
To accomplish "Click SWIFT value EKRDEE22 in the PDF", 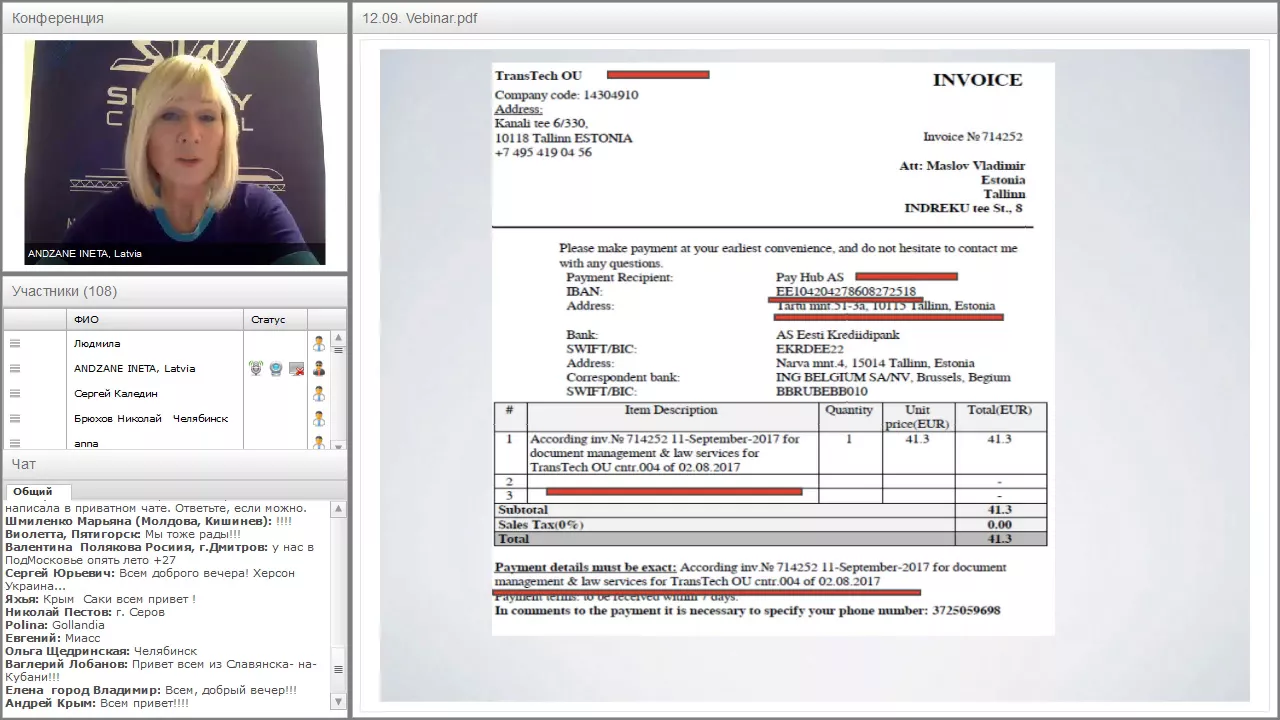I will point(810,349).
